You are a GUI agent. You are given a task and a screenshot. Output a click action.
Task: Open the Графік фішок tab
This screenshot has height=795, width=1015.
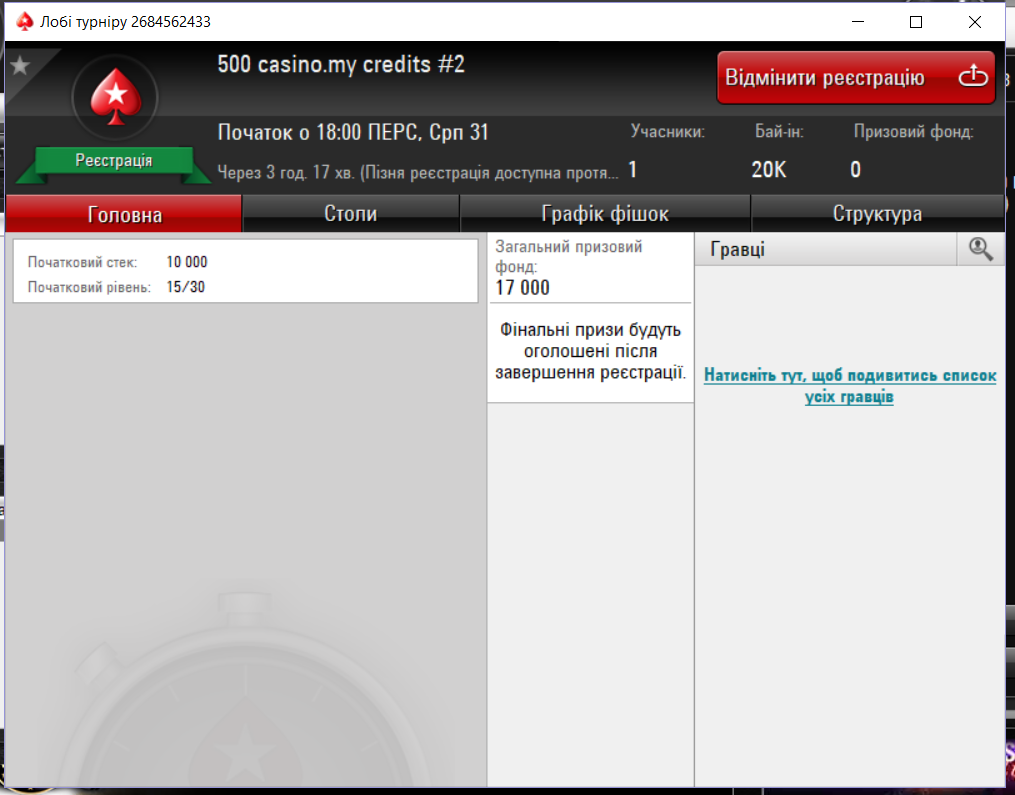(605, 214)
